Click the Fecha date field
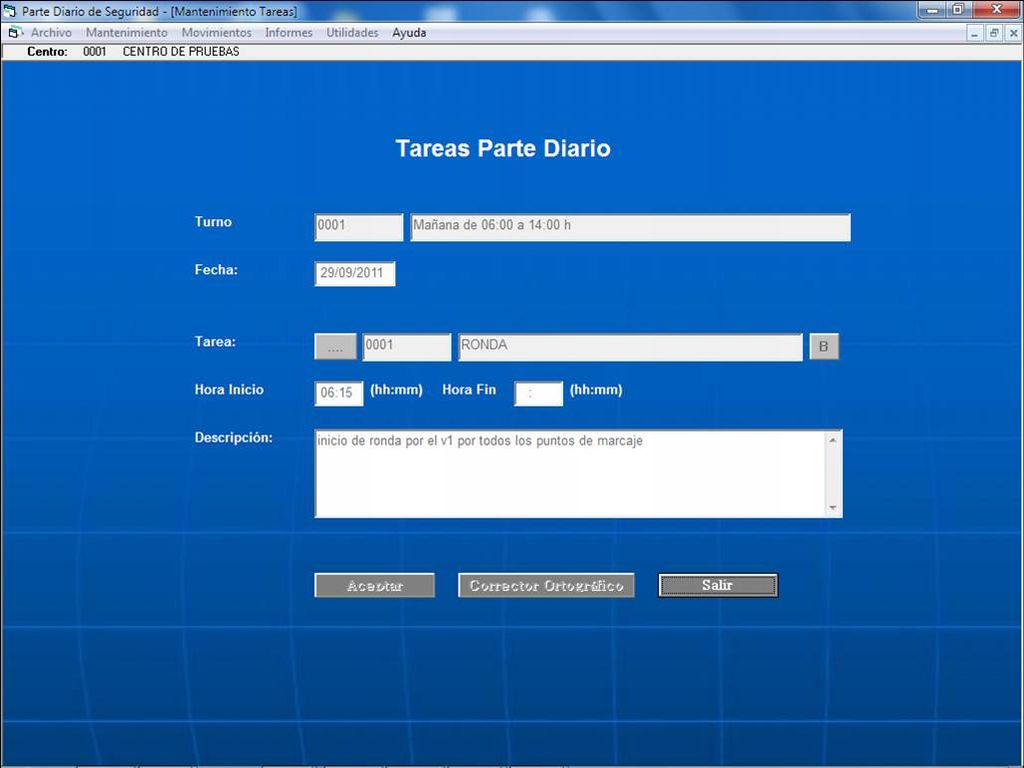Image resolution: width=1024 pixels, height=768 pixels. click(x=355, y=274)
